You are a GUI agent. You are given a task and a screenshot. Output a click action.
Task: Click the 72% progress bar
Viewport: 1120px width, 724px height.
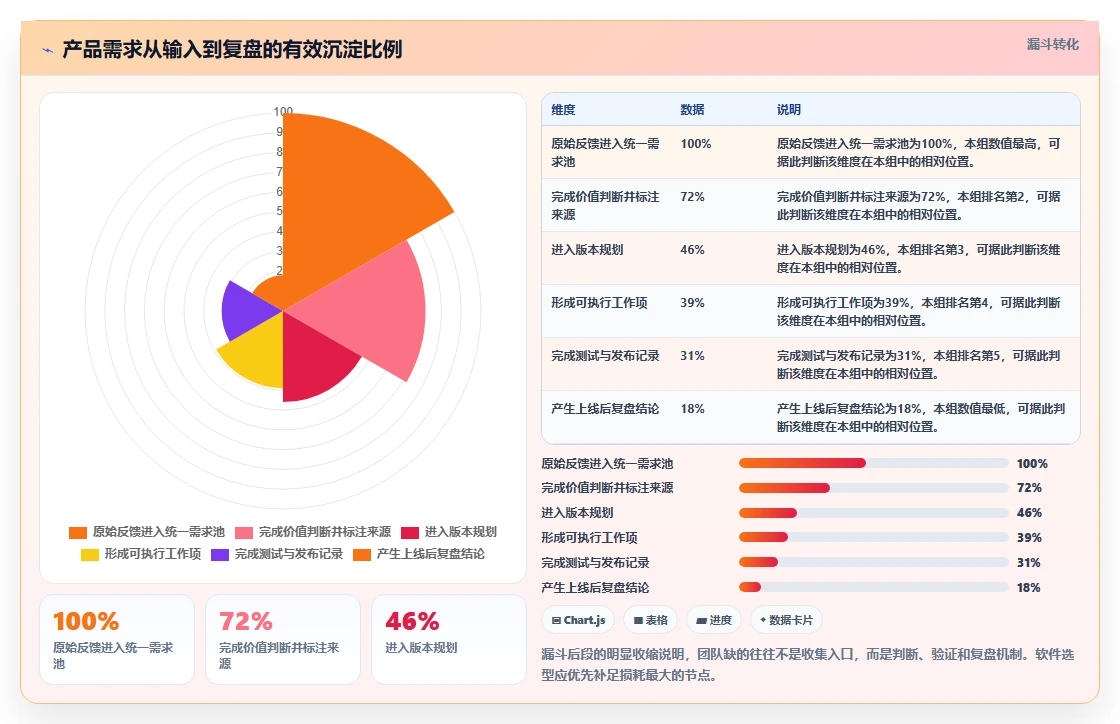point(874,488)
